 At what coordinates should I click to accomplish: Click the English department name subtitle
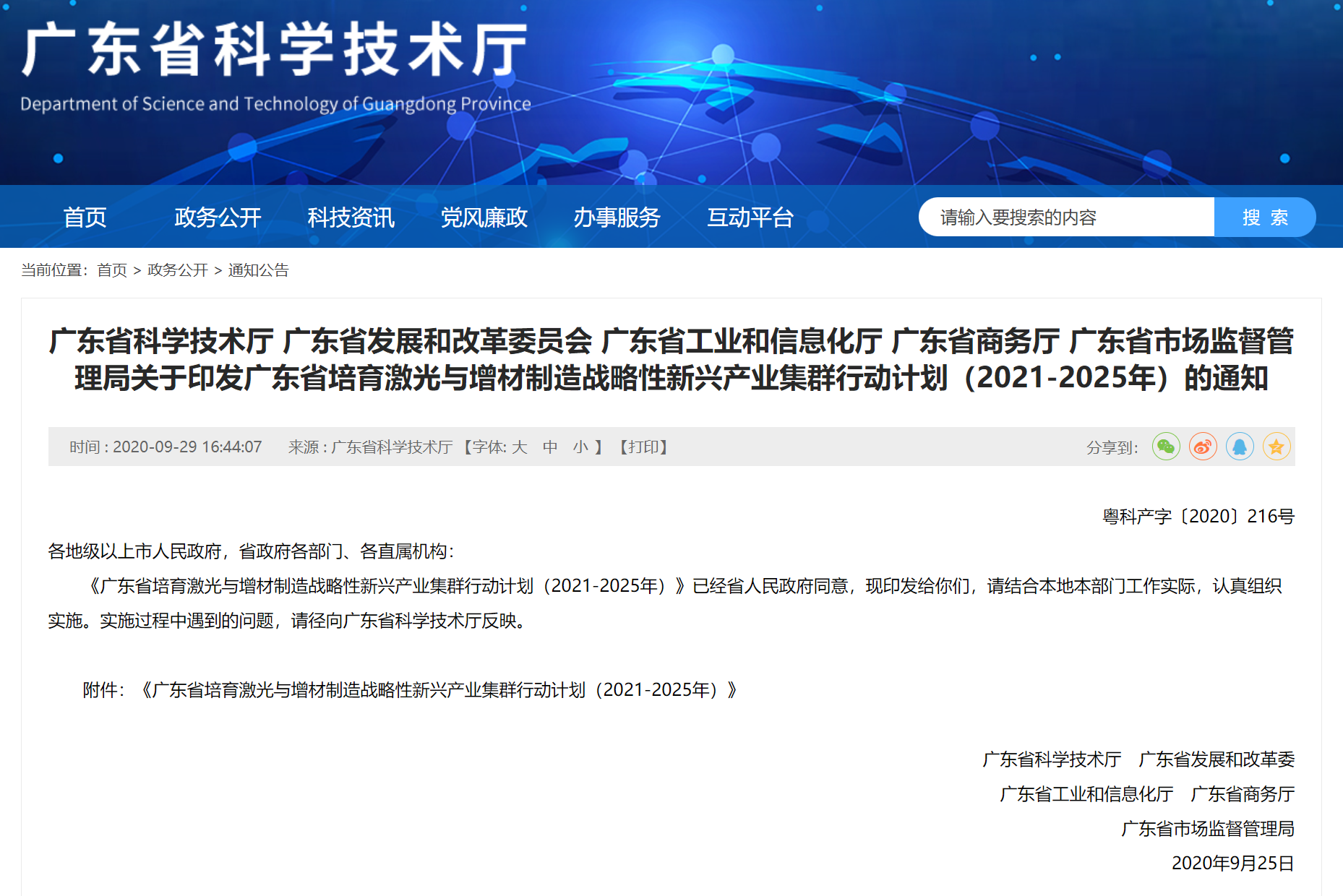[x=275, y=104]
